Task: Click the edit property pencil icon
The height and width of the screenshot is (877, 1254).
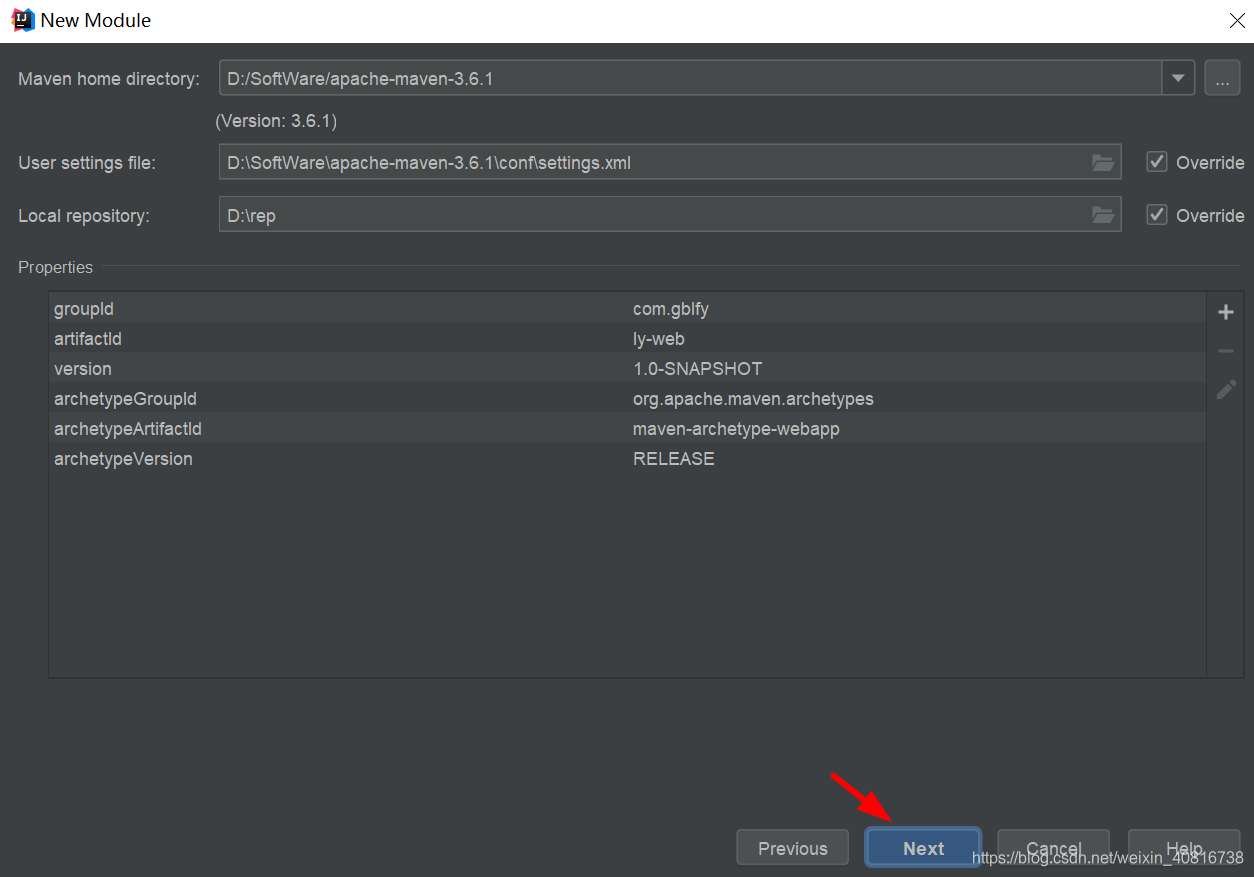Action: pos(1226,389)
